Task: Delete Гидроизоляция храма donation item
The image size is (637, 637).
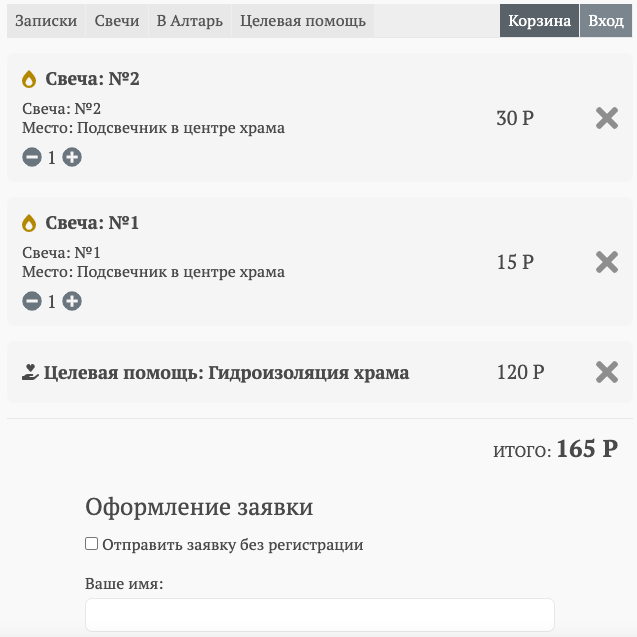Action: tap(607, 372)
